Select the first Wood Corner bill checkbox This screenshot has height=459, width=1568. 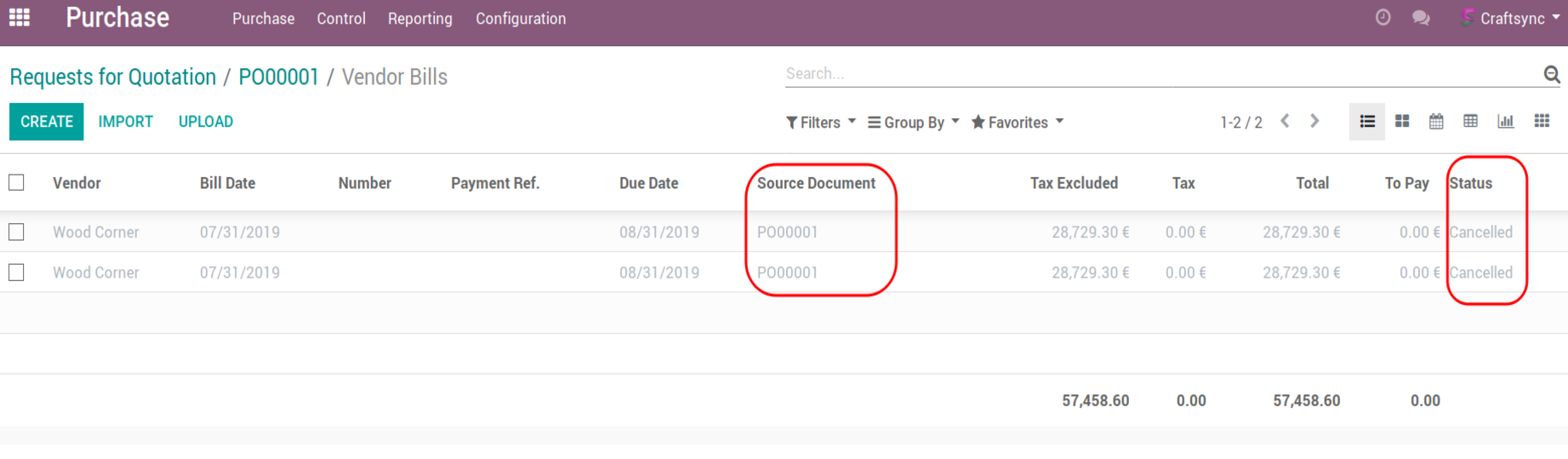coord(17,232)
